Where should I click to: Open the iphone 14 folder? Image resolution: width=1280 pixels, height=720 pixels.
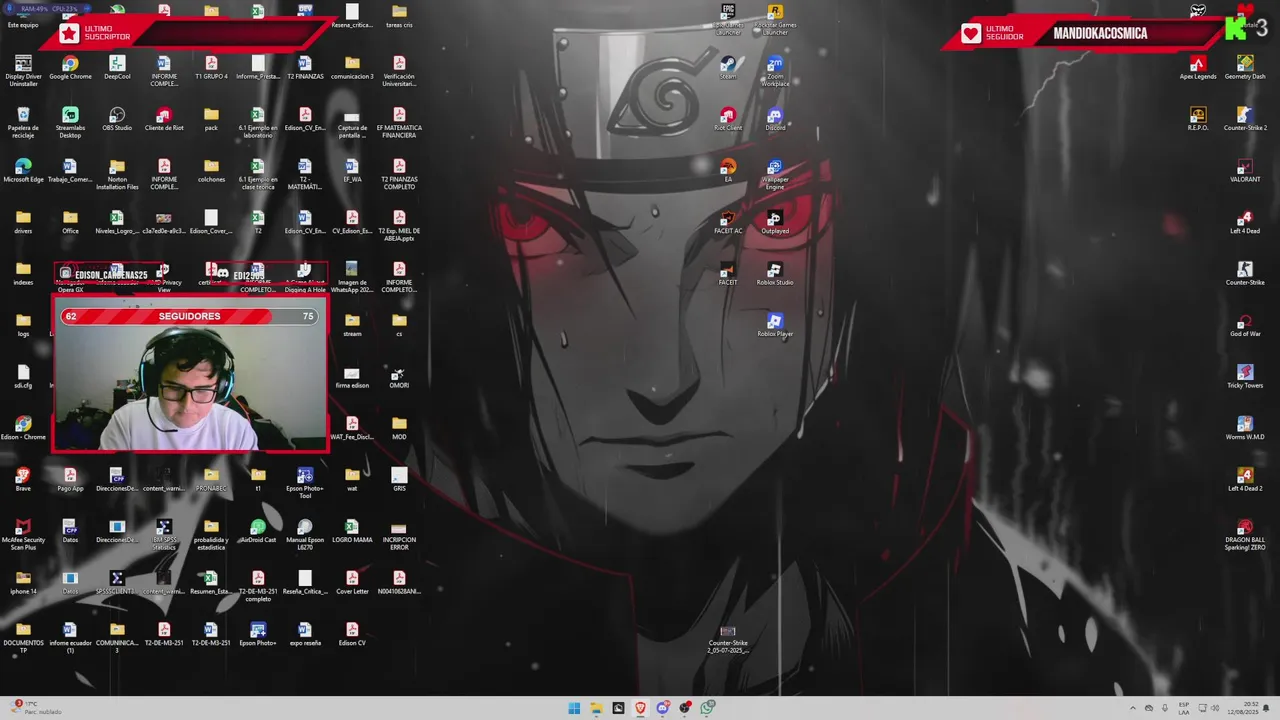pyautogui.click(x=23, y=583)
